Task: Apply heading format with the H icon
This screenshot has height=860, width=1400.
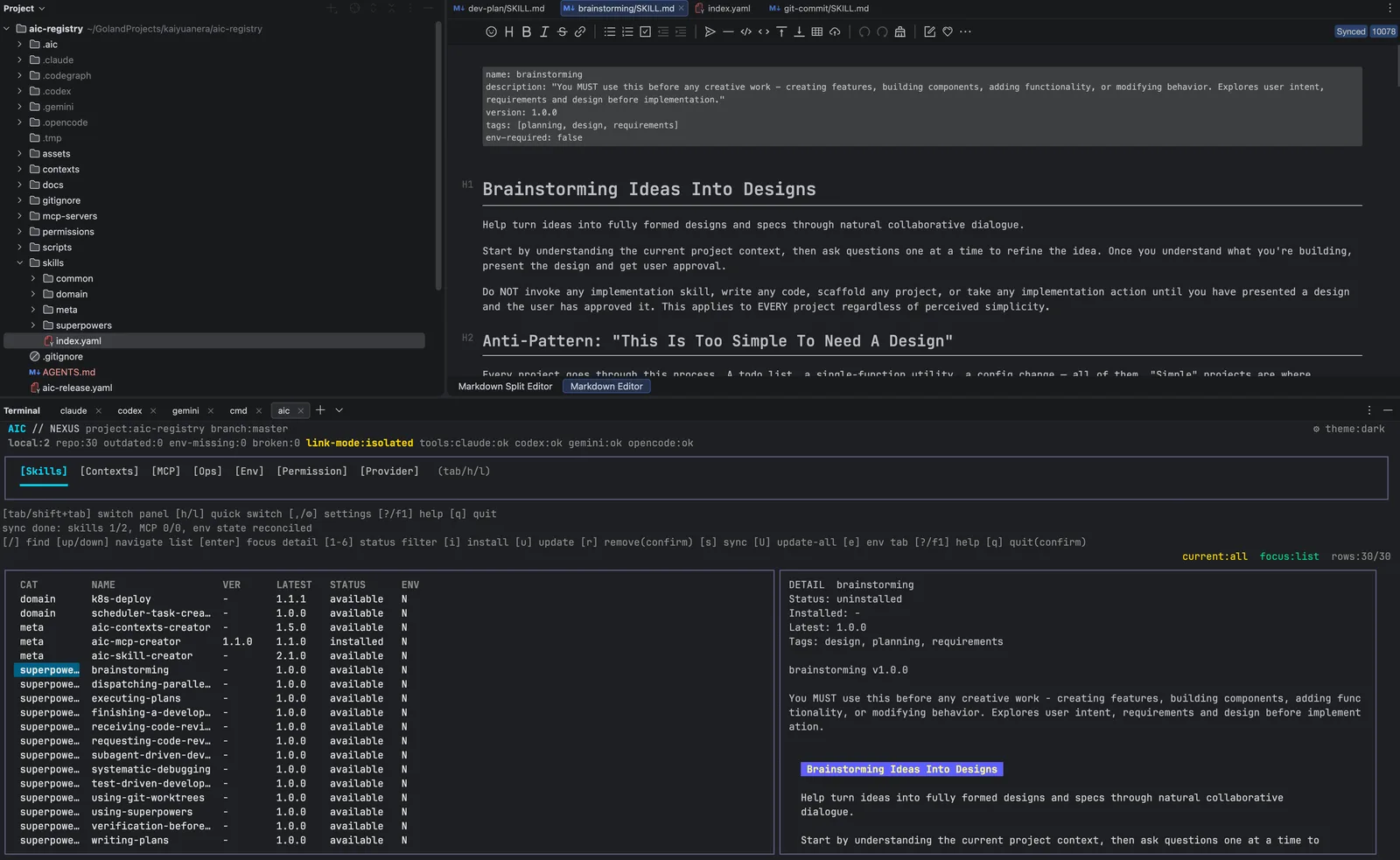Action: tap(508, 31)
